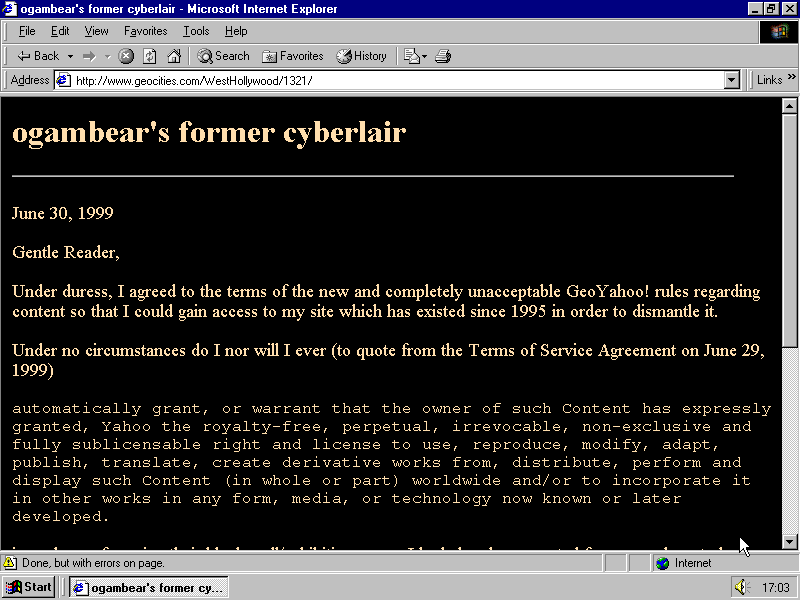Click the paragraph starting 'Under no circumstances'
800x600 pixels.
pyautogui.click(x=388, y=360)
